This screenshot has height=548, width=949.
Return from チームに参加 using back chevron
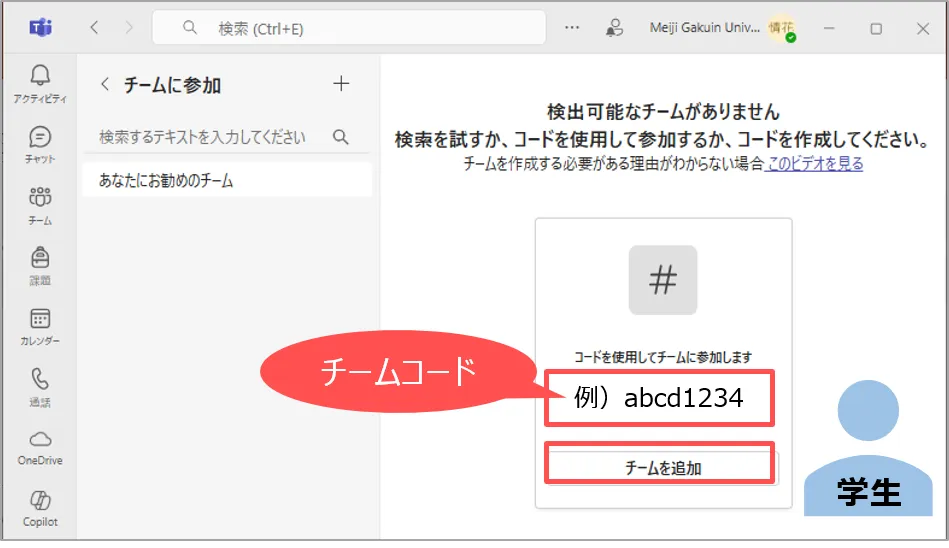tap(105, 85)
